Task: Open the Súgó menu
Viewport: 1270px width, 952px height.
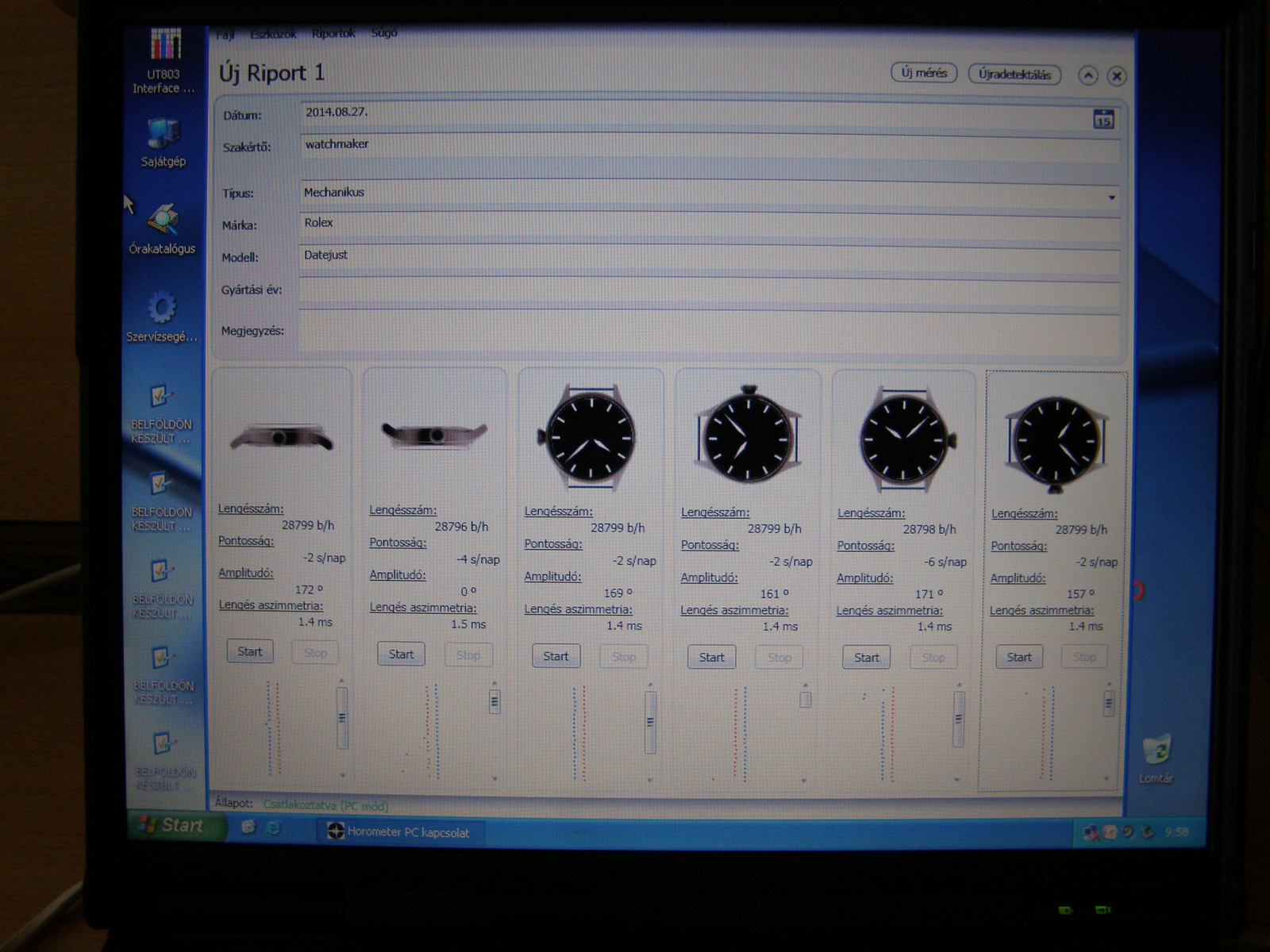Action: (384, 33)
